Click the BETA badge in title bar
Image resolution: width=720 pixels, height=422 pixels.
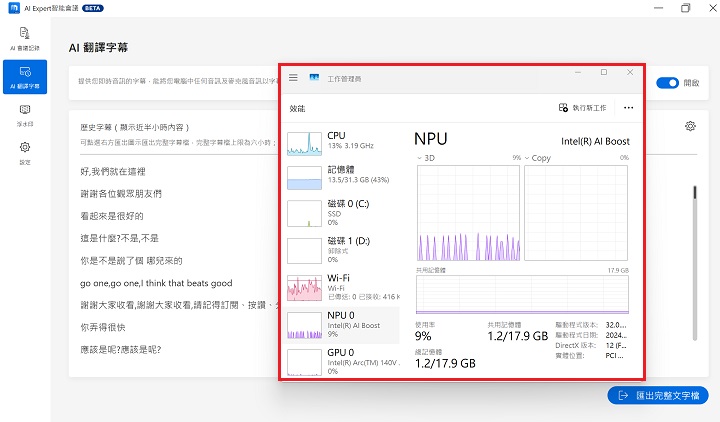tap(93, 8)
